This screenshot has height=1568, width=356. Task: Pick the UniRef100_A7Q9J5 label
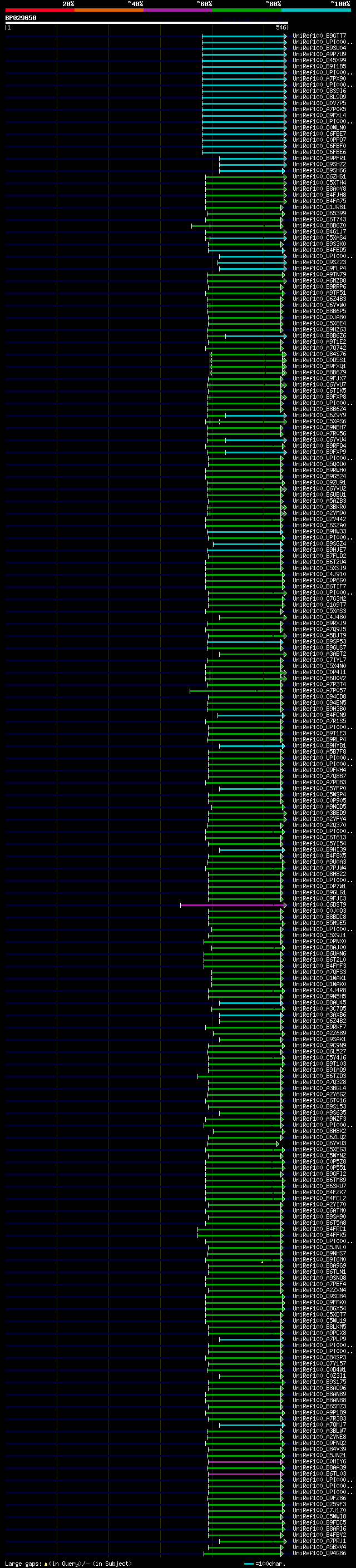(319, 630)
